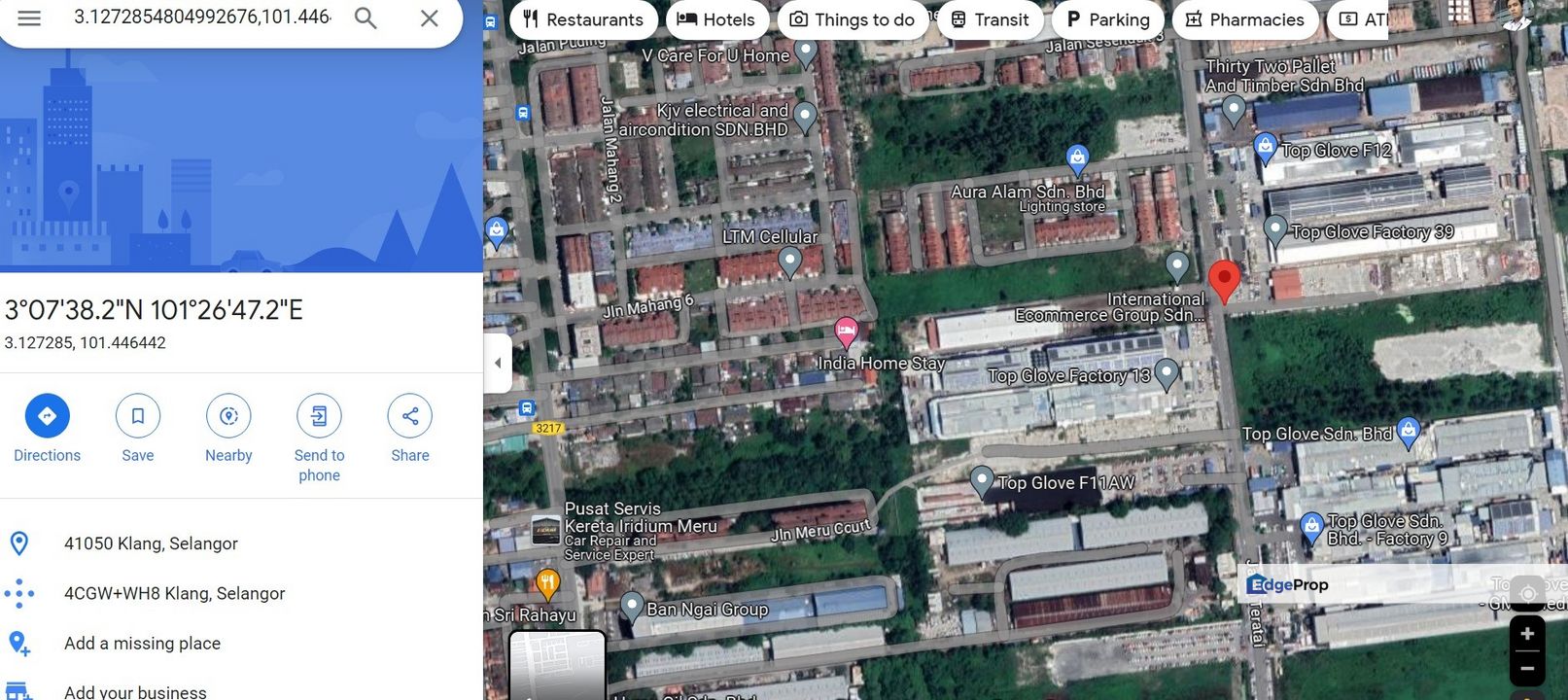
Task: Open Top Glove Factory 13 marker
Action: tap(1167, 374)
